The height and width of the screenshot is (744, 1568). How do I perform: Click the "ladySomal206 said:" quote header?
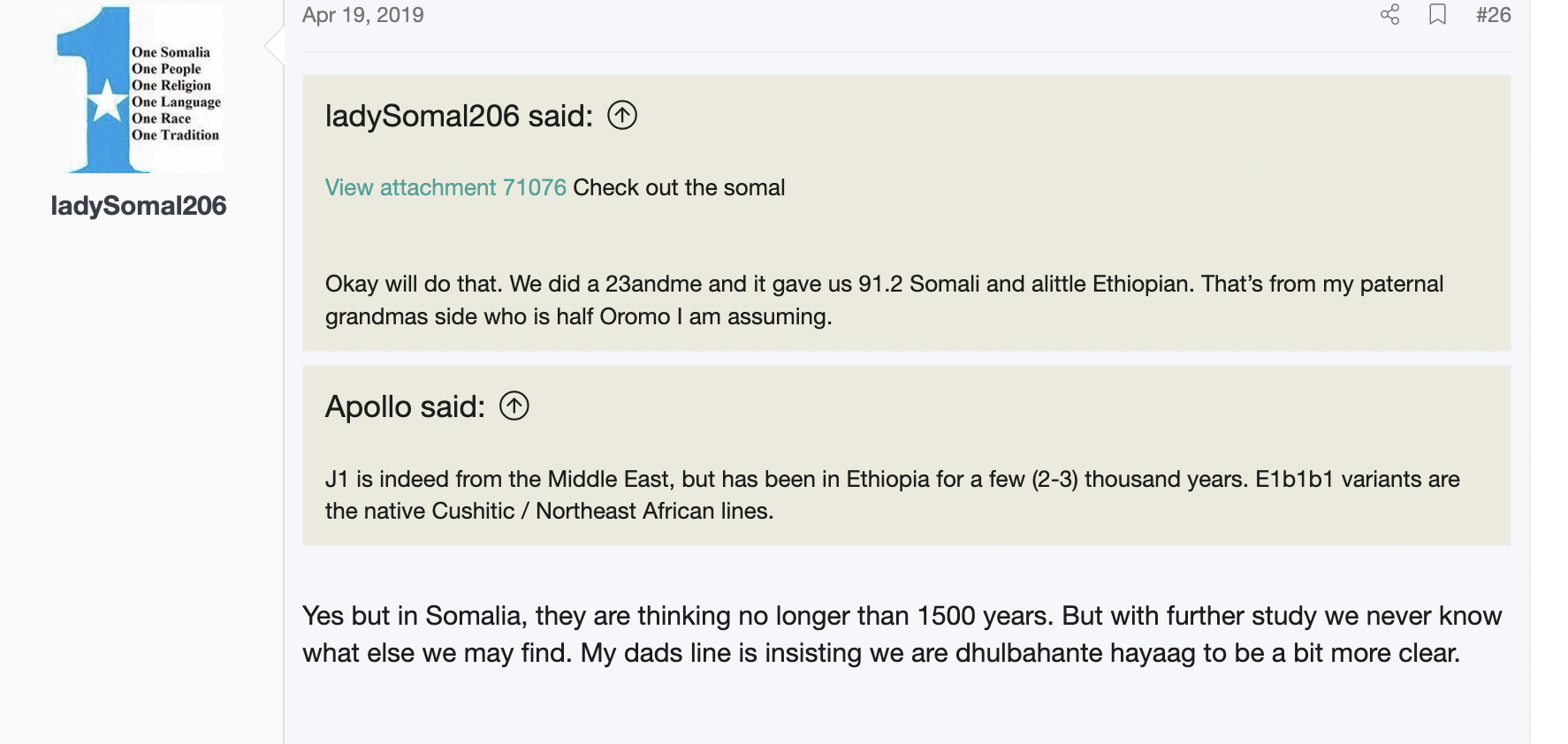coord(459,116)
